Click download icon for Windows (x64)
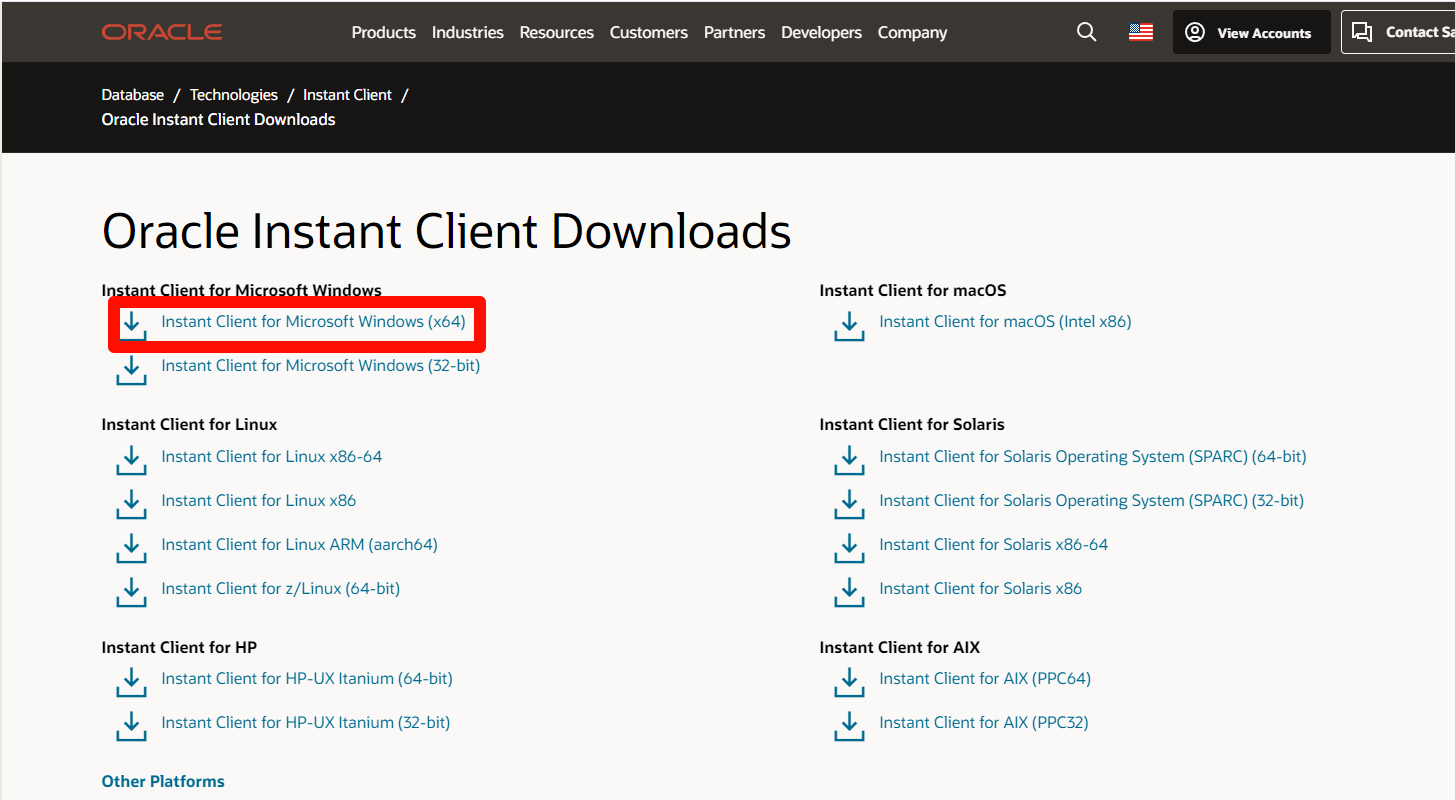The image size is (1455, 800). [131, 324]
